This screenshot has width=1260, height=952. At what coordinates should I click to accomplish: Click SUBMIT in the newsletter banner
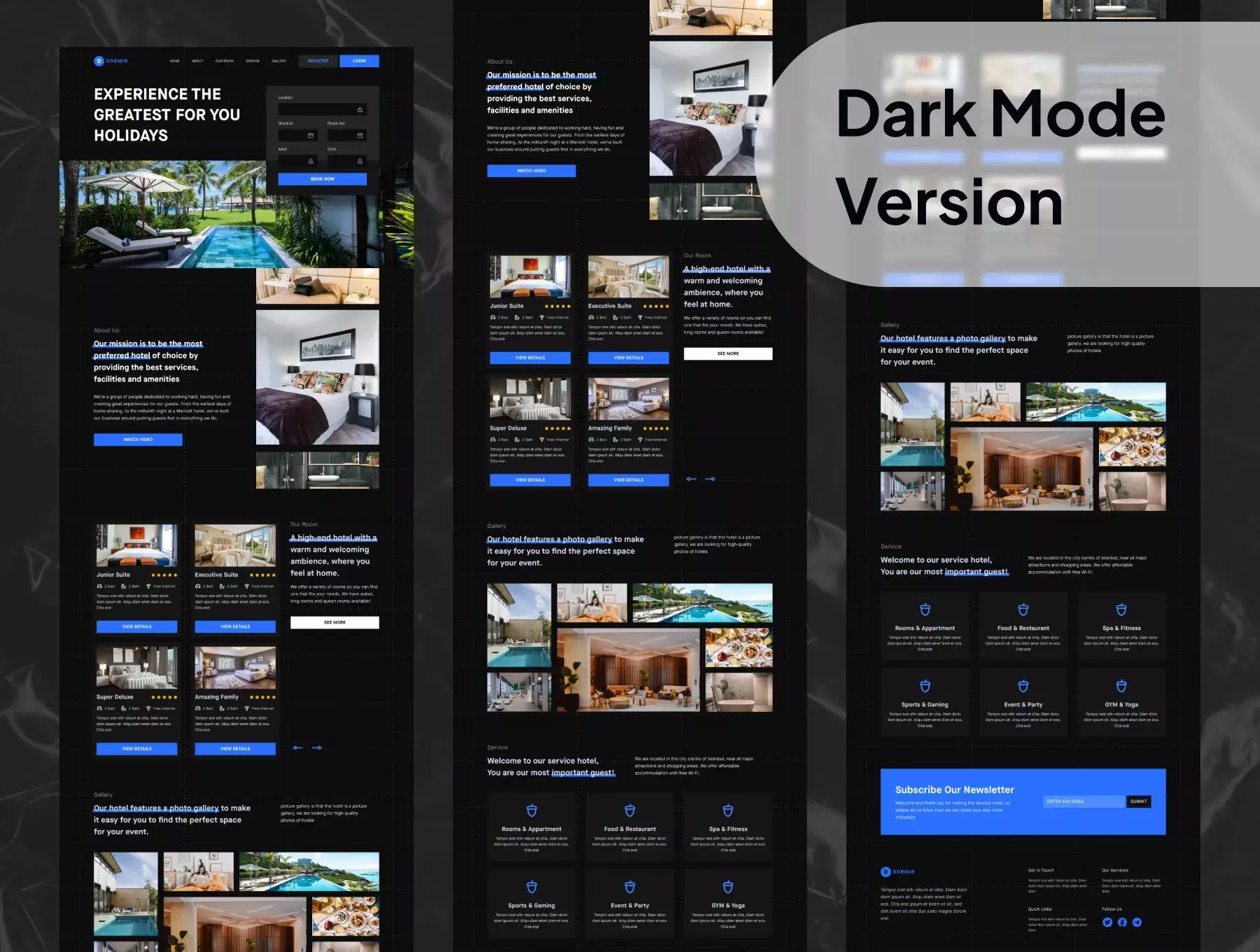(1138, 801)
